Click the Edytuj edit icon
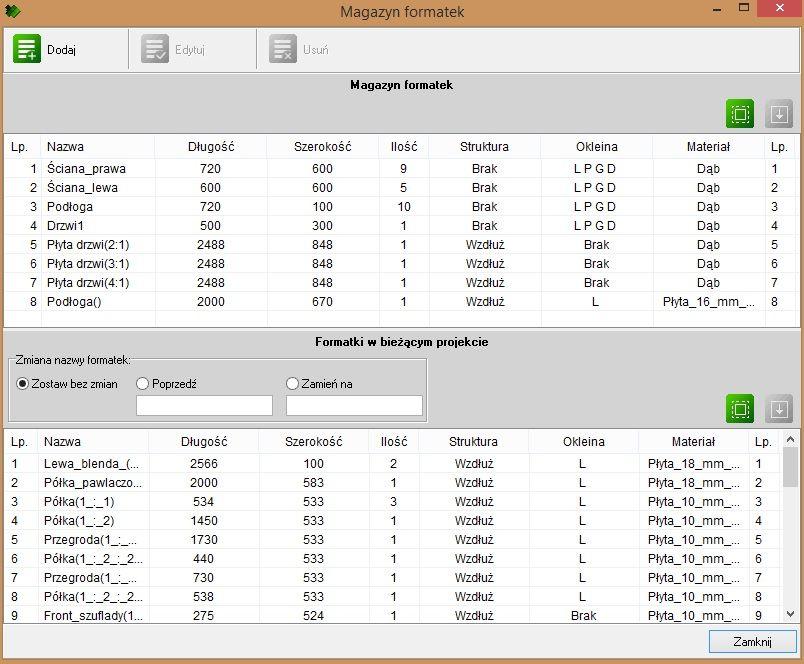 coord(155,49)
